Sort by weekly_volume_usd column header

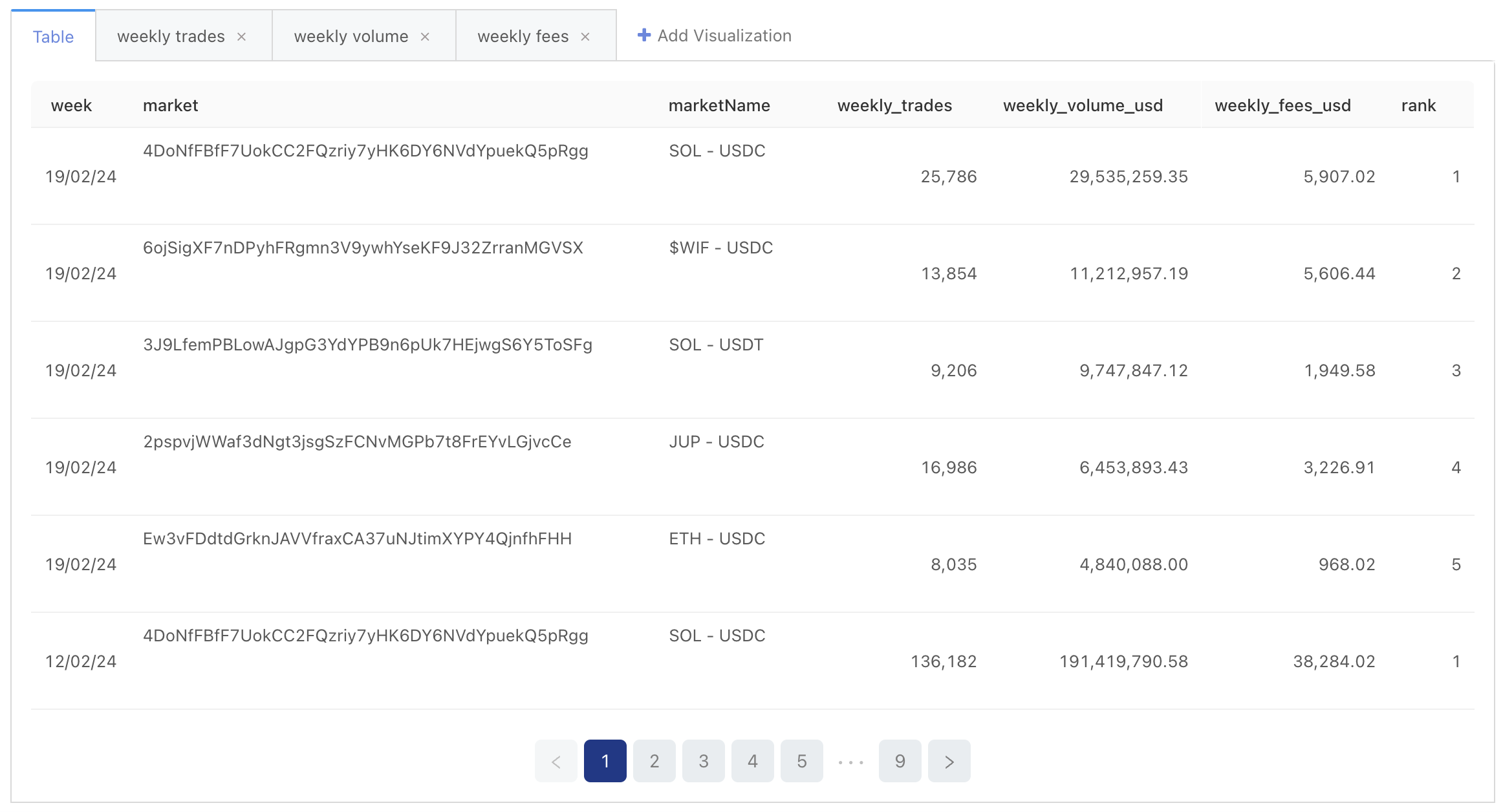(1083, 105)
